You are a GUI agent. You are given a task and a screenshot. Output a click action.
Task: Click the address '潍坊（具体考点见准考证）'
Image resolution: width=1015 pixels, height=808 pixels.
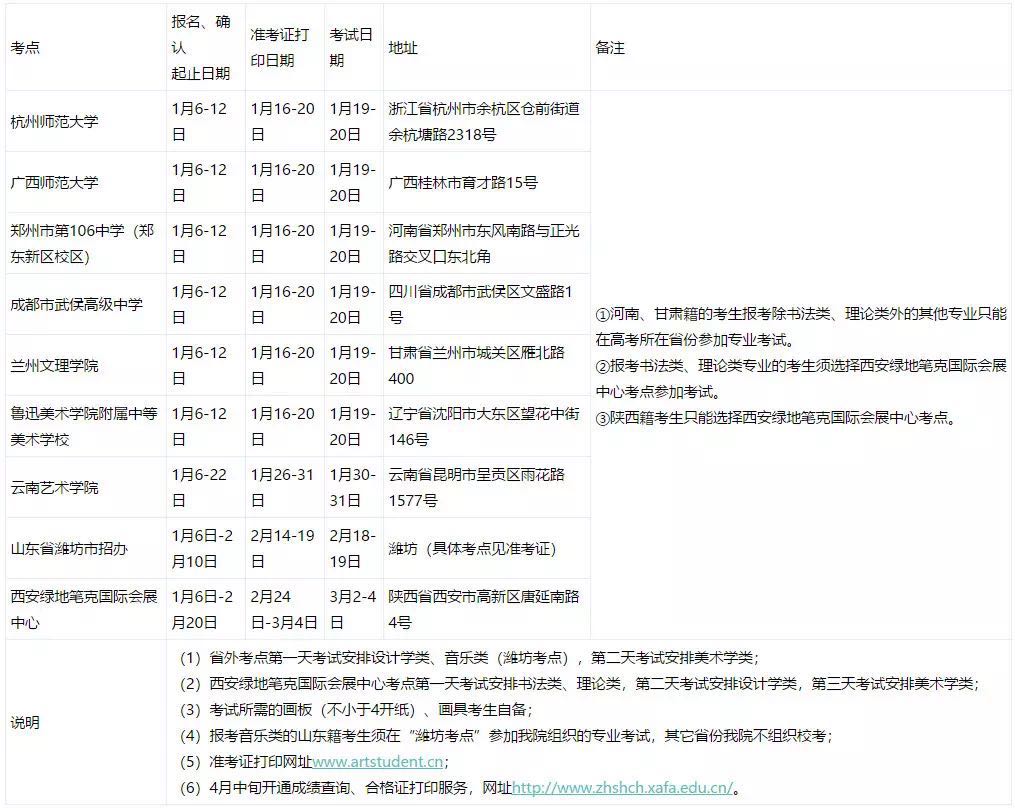[x=473, y=548]
